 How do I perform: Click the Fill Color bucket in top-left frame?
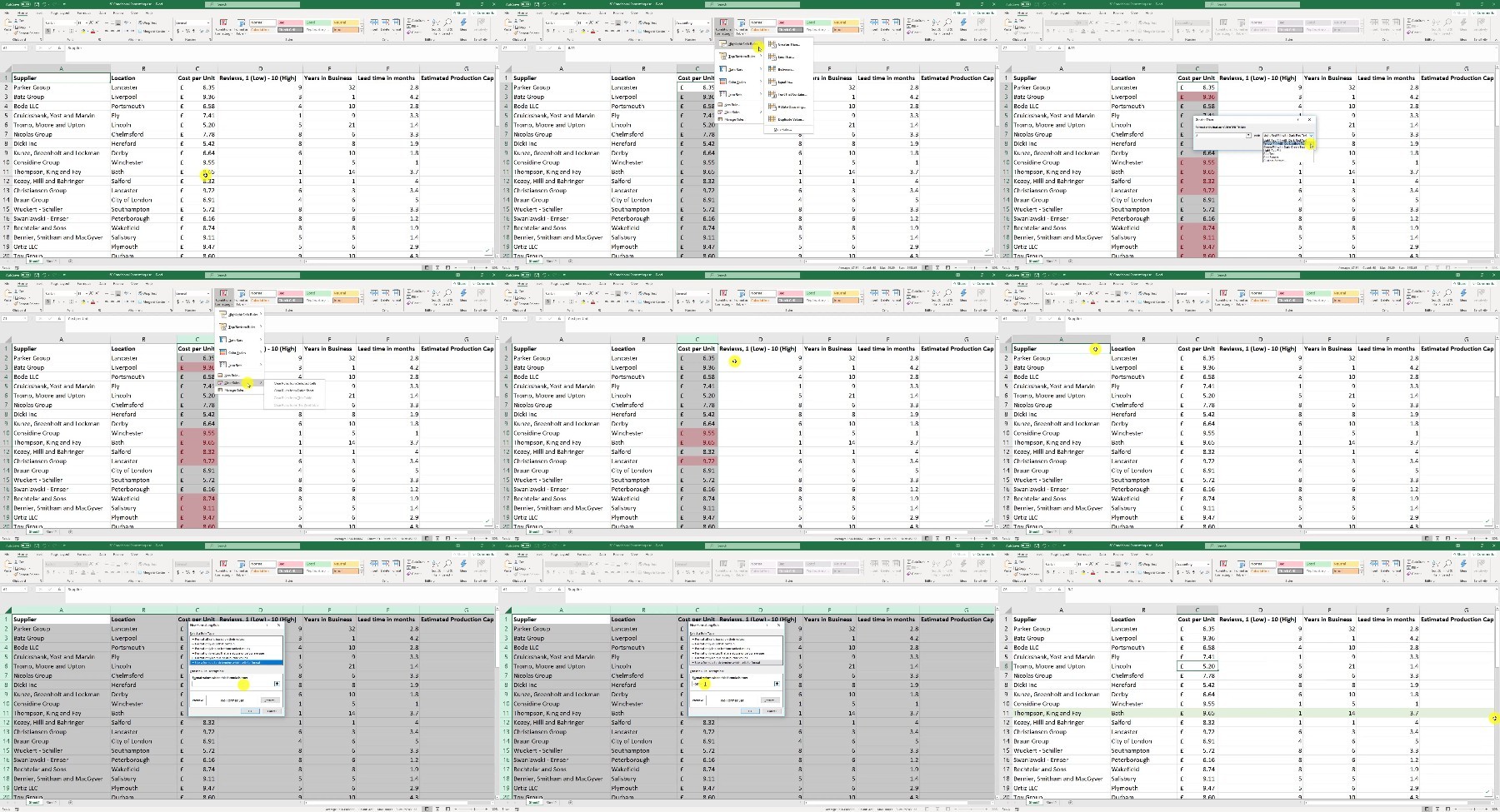click(82, 32)
